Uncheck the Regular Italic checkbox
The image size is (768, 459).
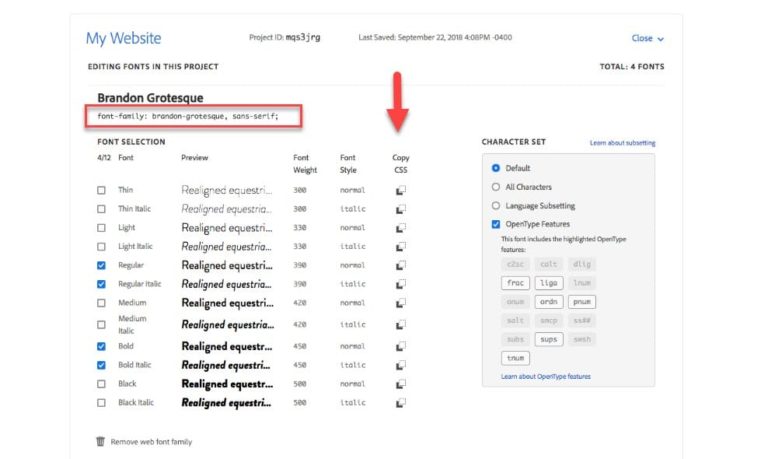click(x=101, y=284)
